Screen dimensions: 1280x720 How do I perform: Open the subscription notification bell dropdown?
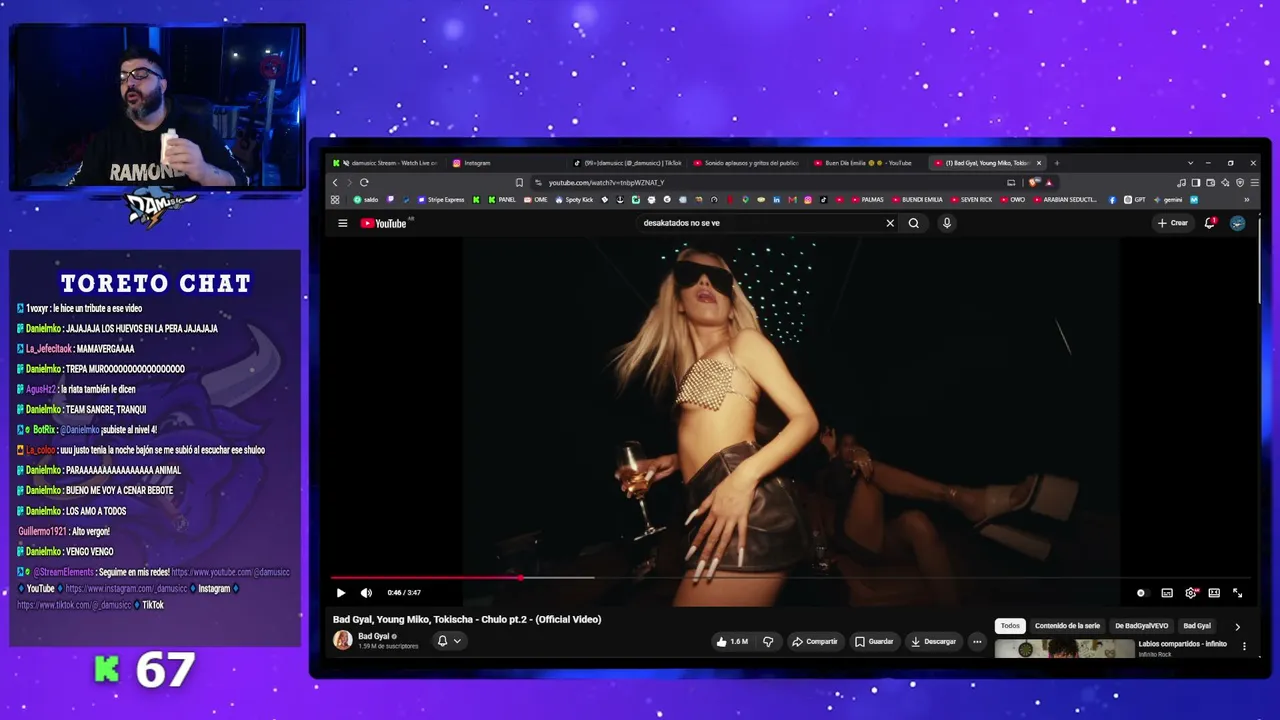coord(449,641)
